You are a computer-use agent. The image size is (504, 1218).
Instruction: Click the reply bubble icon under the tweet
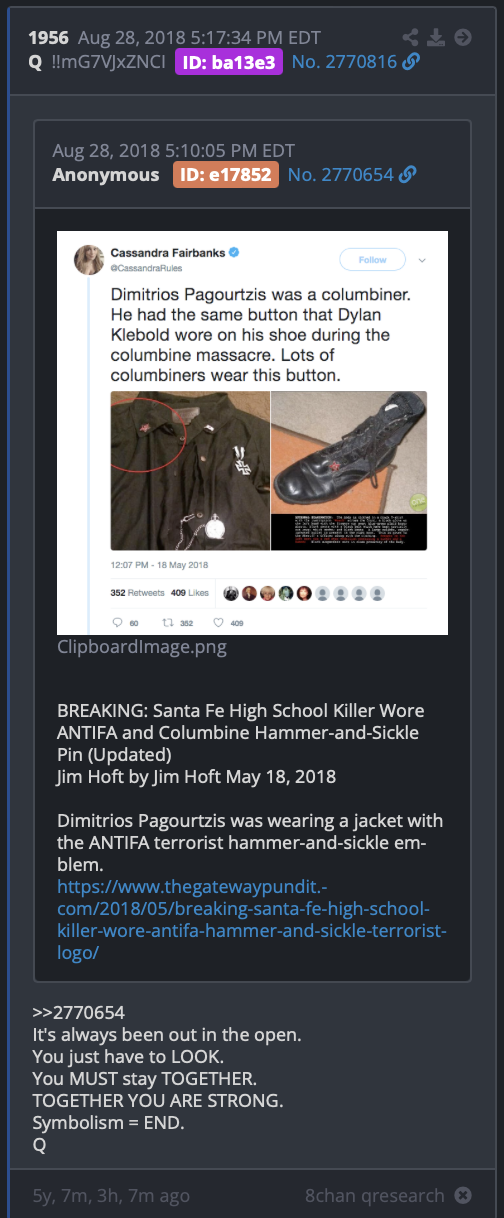coord(116,623)
